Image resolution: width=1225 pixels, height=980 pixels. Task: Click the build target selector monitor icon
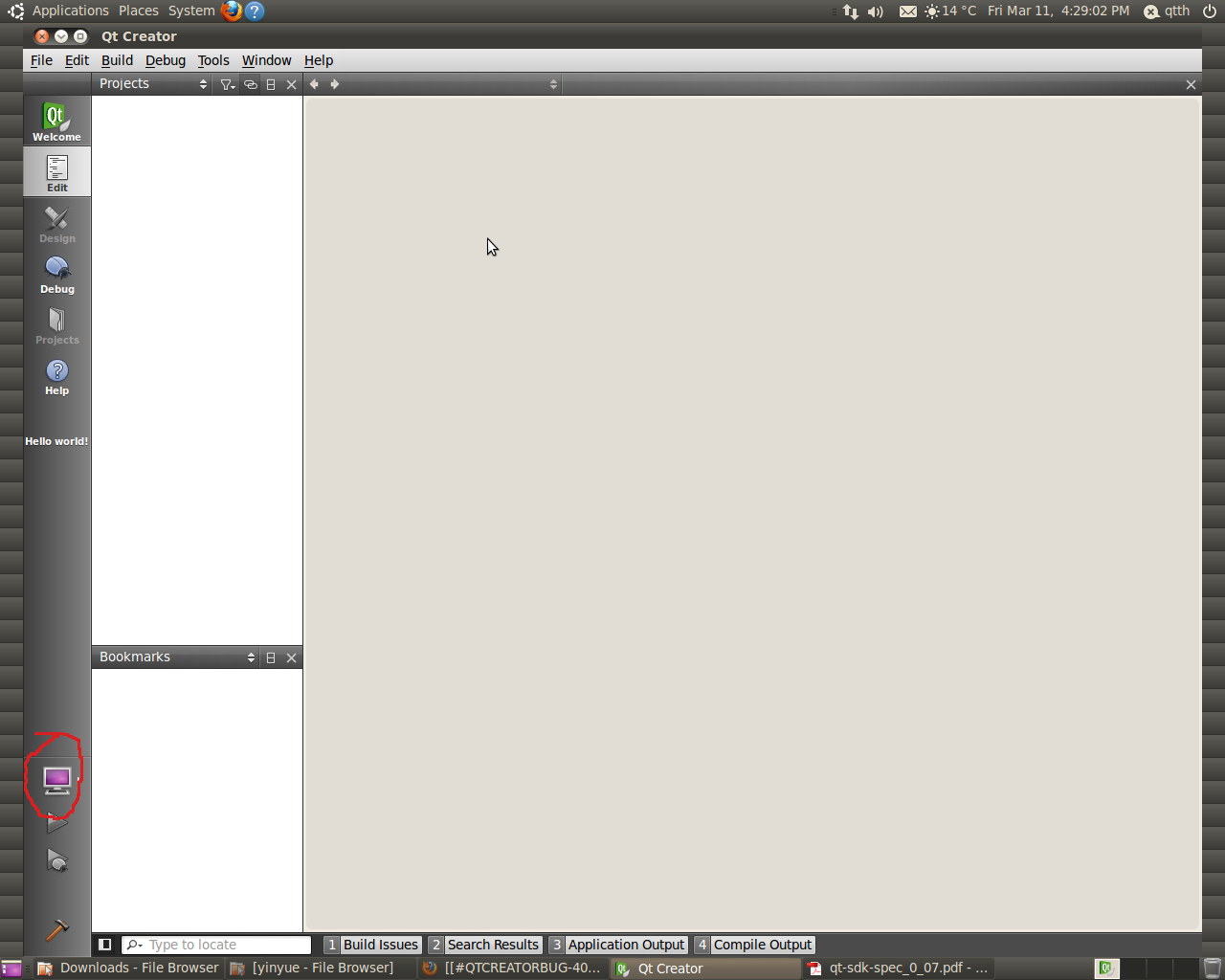coord(56,780)
